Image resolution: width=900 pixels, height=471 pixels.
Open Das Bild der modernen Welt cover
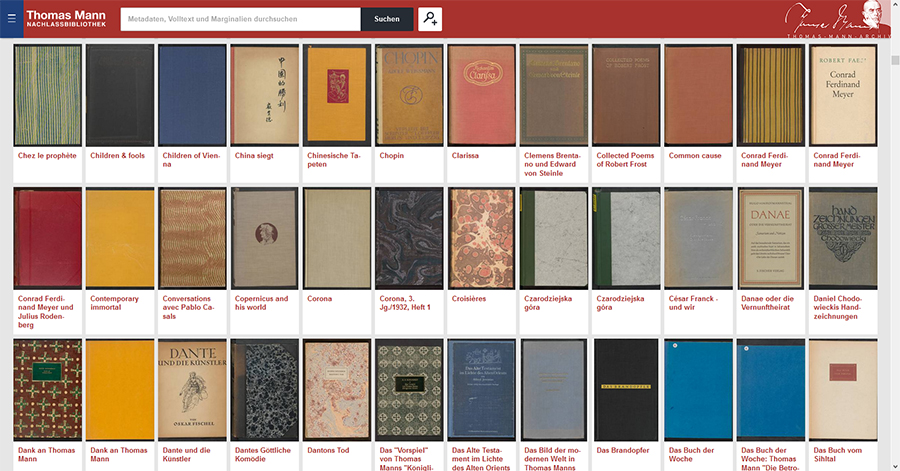click(x=554, y=390)
